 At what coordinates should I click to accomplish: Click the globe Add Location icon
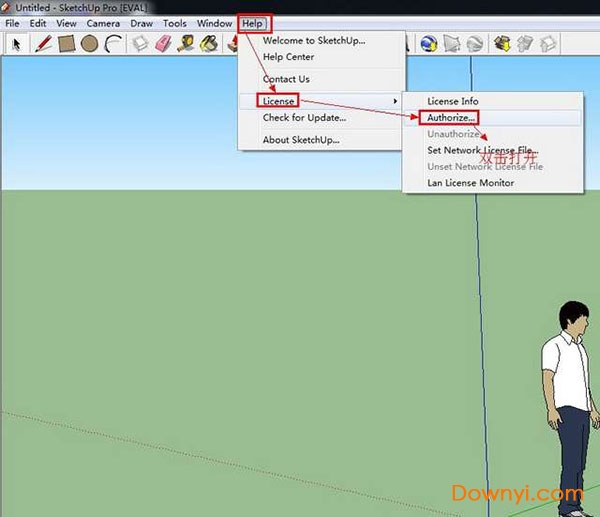point(429,43)
